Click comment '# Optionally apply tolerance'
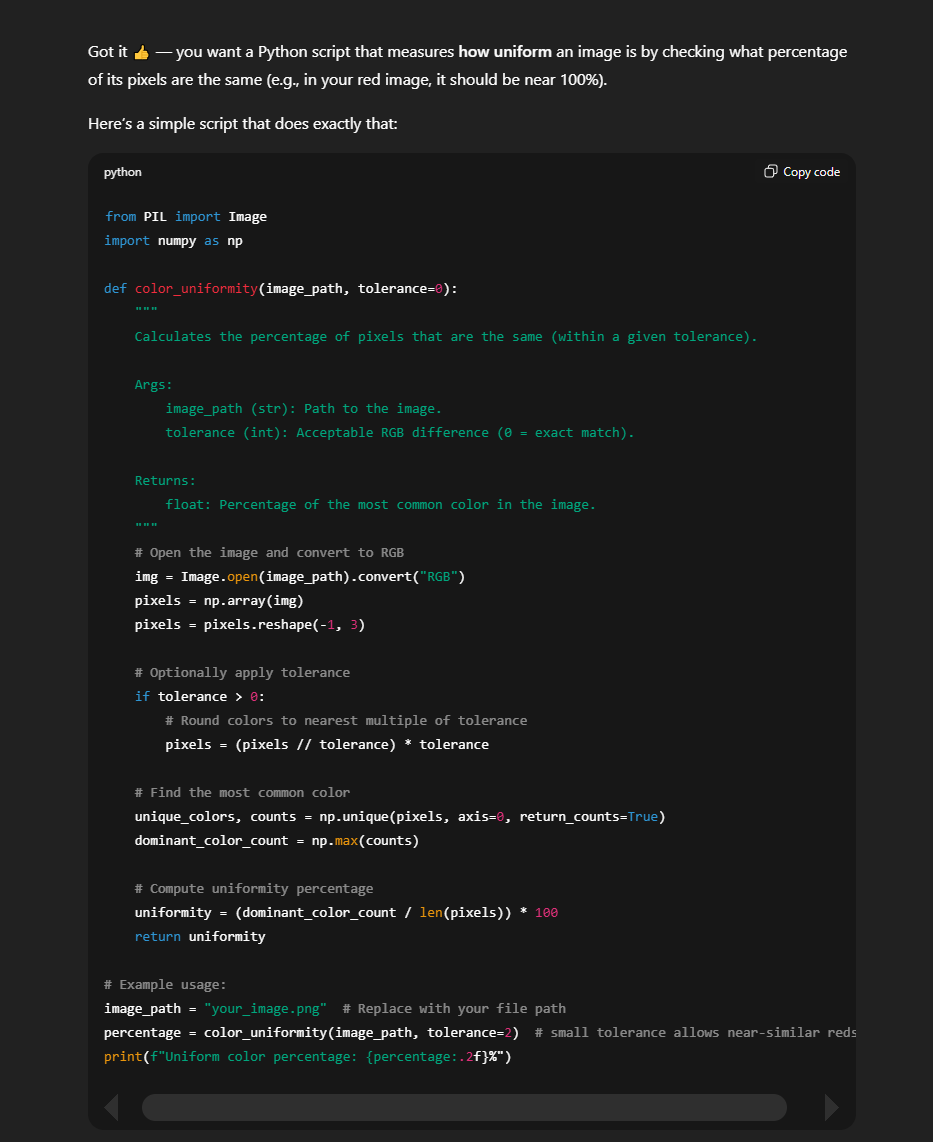This screenshot has height=1142, width=933. click(243, 674)
